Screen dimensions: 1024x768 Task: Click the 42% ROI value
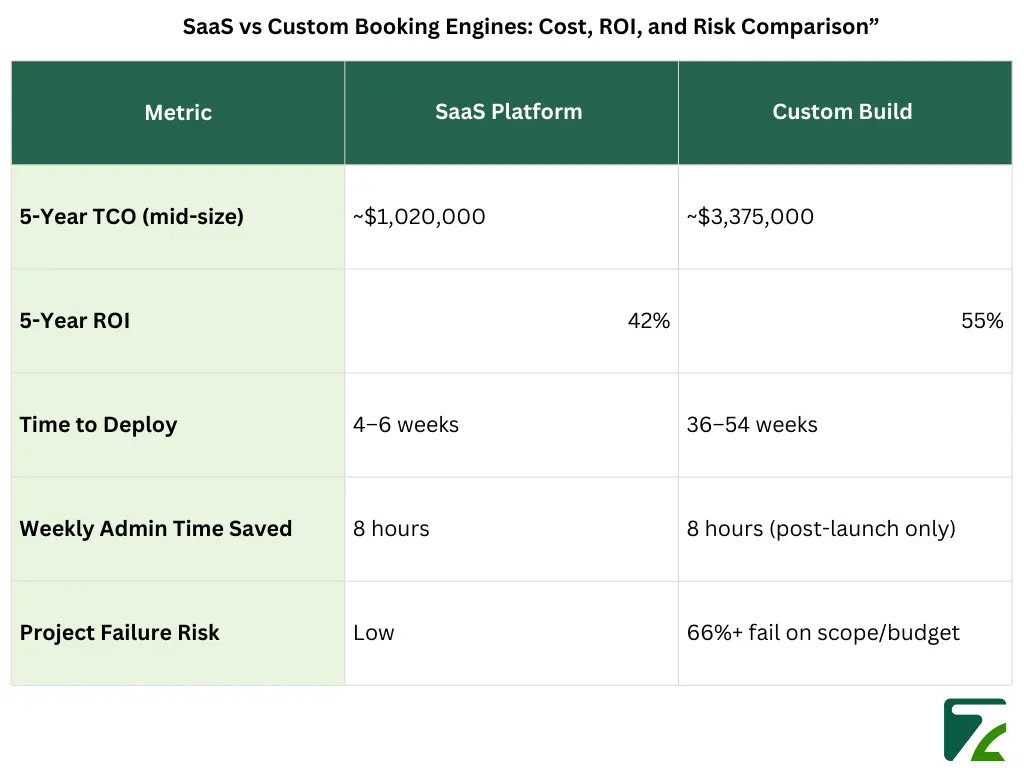point(649,321)
